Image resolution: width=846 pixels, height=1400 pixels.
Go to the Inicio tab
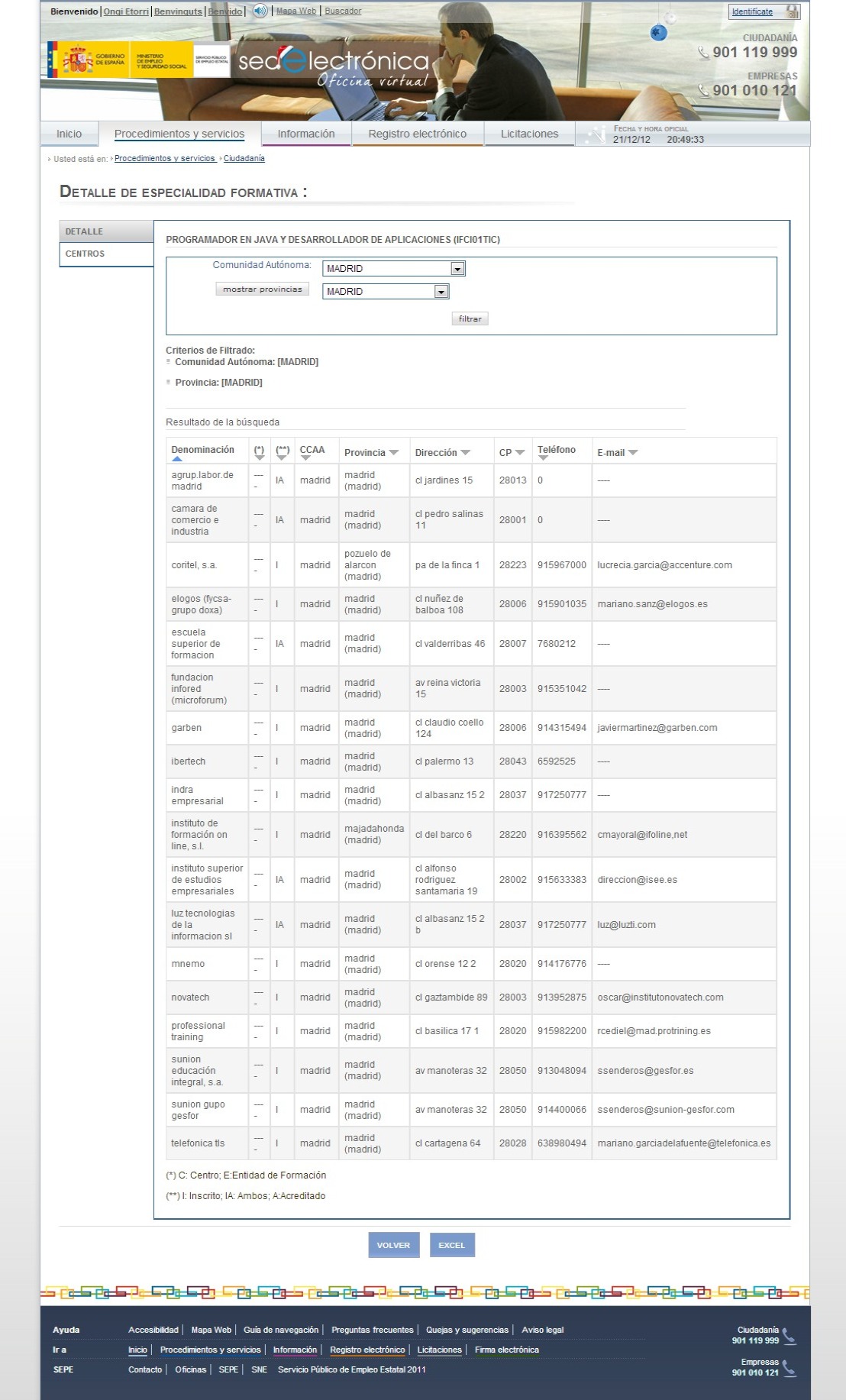pos(69,134)
